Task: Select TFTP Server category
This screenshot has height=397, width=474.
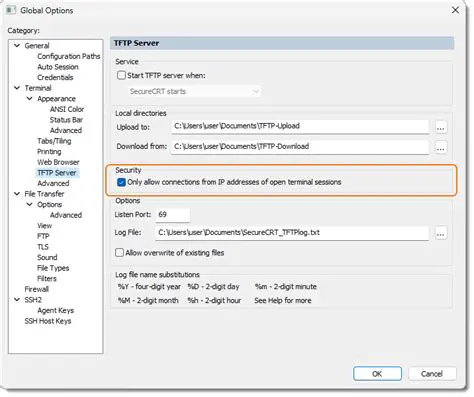Action: click(x=57, y=173)
